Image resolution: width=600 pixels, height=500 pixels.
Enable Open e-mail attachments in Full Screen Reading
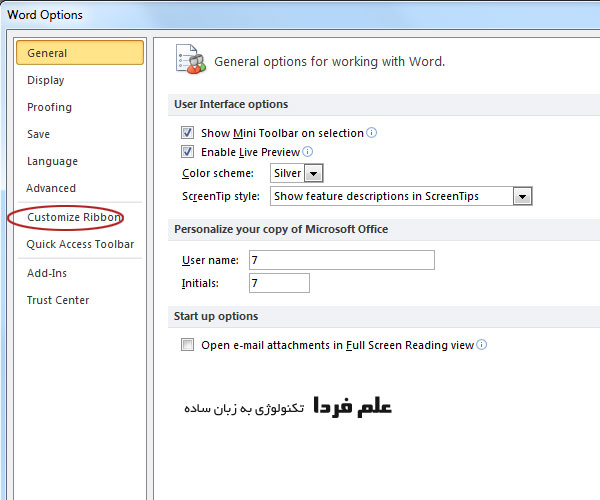coord(187,345)
